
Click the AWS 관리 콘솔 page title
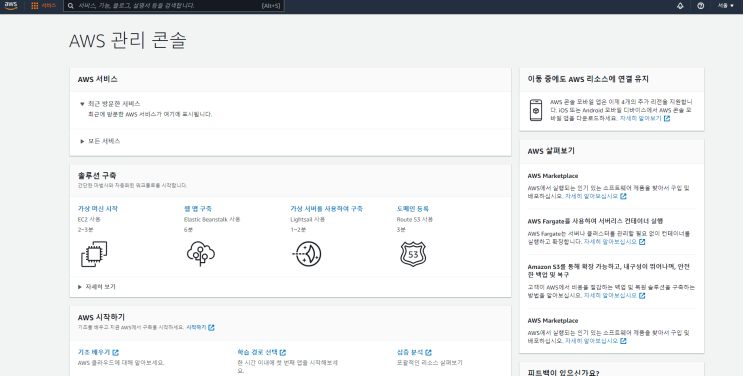pos(128,40)
